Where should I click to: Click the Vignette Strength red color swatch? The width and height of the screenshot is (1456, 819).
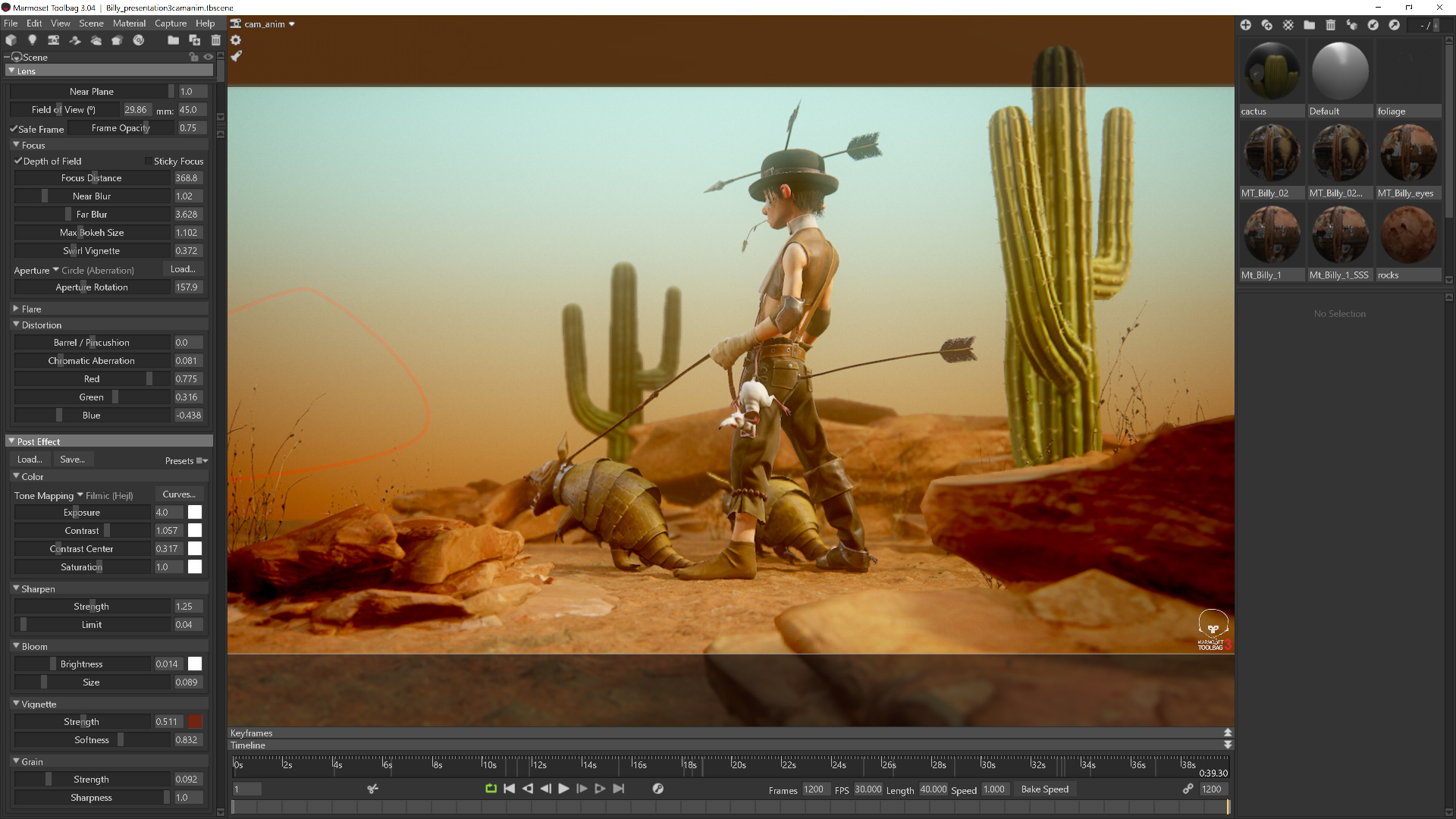195,721
